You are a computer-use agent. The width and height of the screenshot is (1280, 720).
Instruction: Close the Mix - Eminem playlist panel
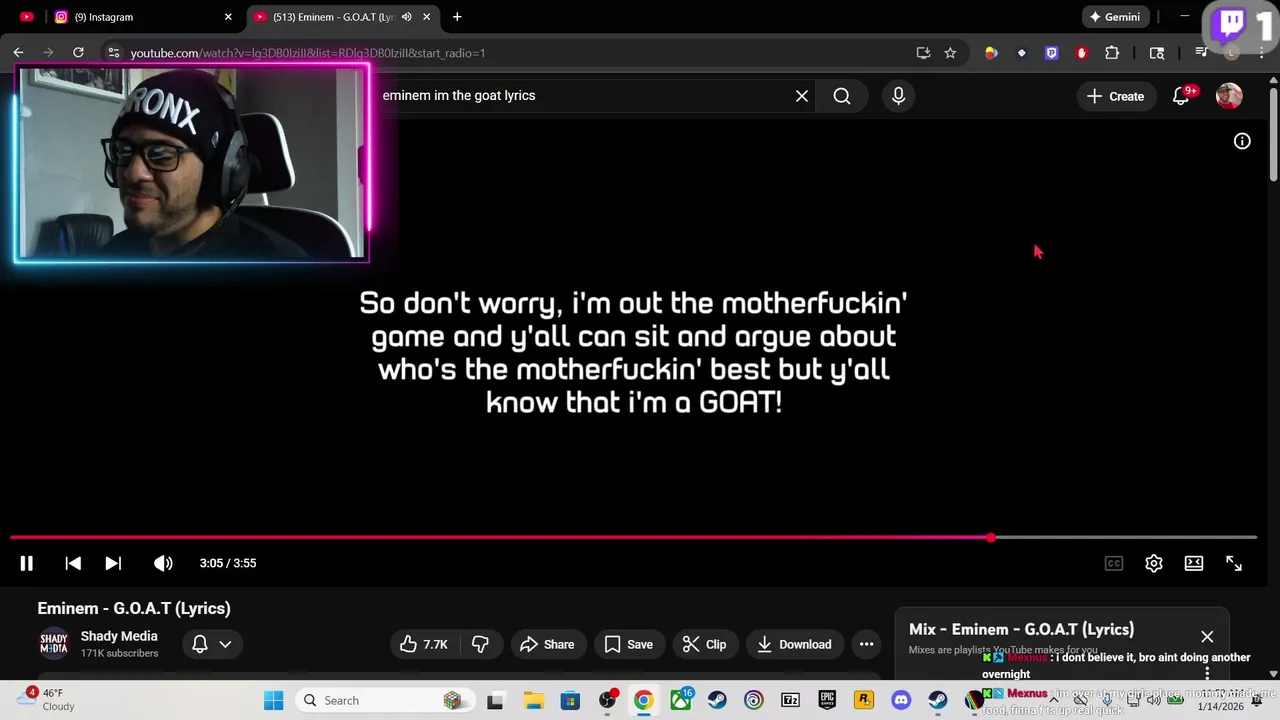(x=1207, y=637)
